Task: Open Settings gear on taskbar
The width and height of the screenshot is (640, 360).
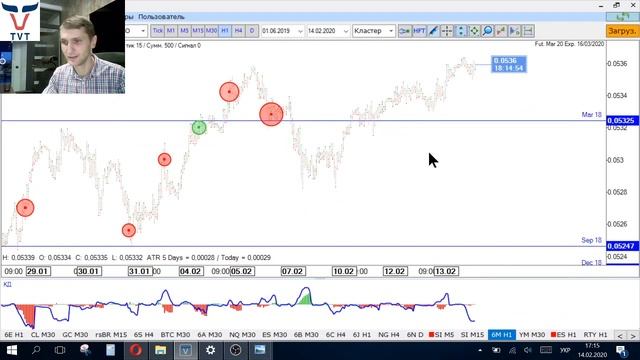Action: tap(210, 350)
